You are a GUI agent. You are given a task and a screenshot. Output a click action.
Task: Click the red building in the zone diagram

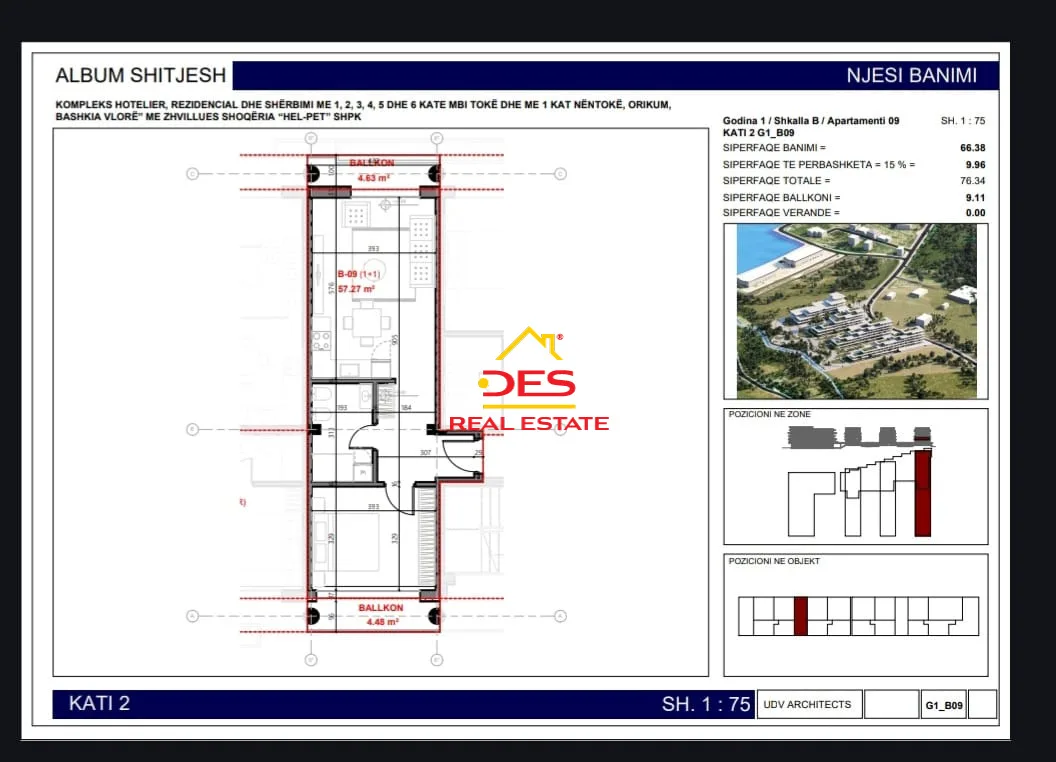923,493
